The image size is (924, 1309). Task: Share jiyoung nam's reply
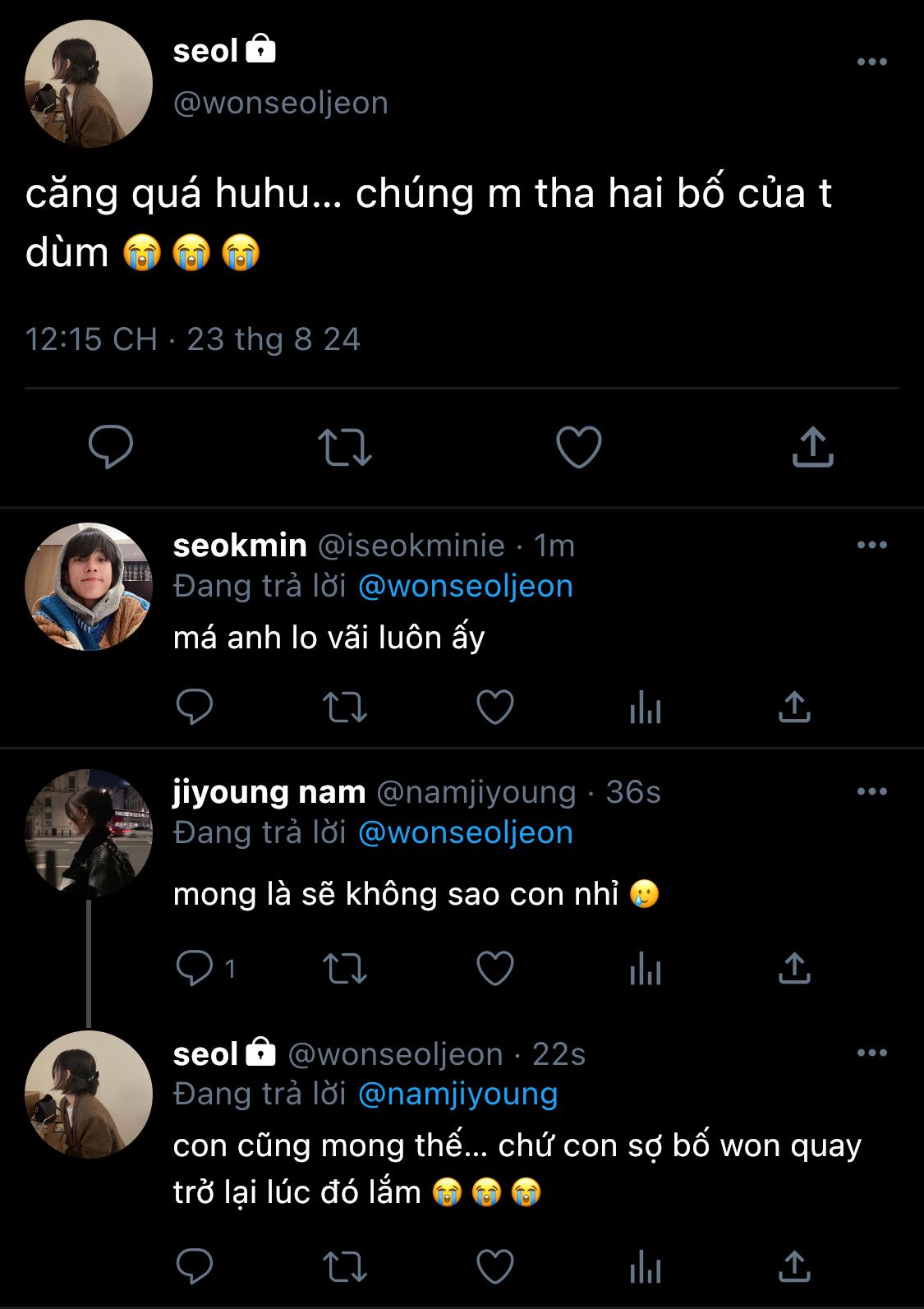(x=794, y=968)
